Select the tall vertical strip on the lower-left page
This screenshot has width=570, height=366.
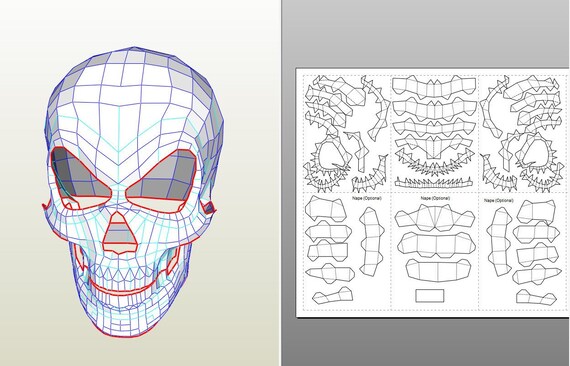(x=372, y=241)
